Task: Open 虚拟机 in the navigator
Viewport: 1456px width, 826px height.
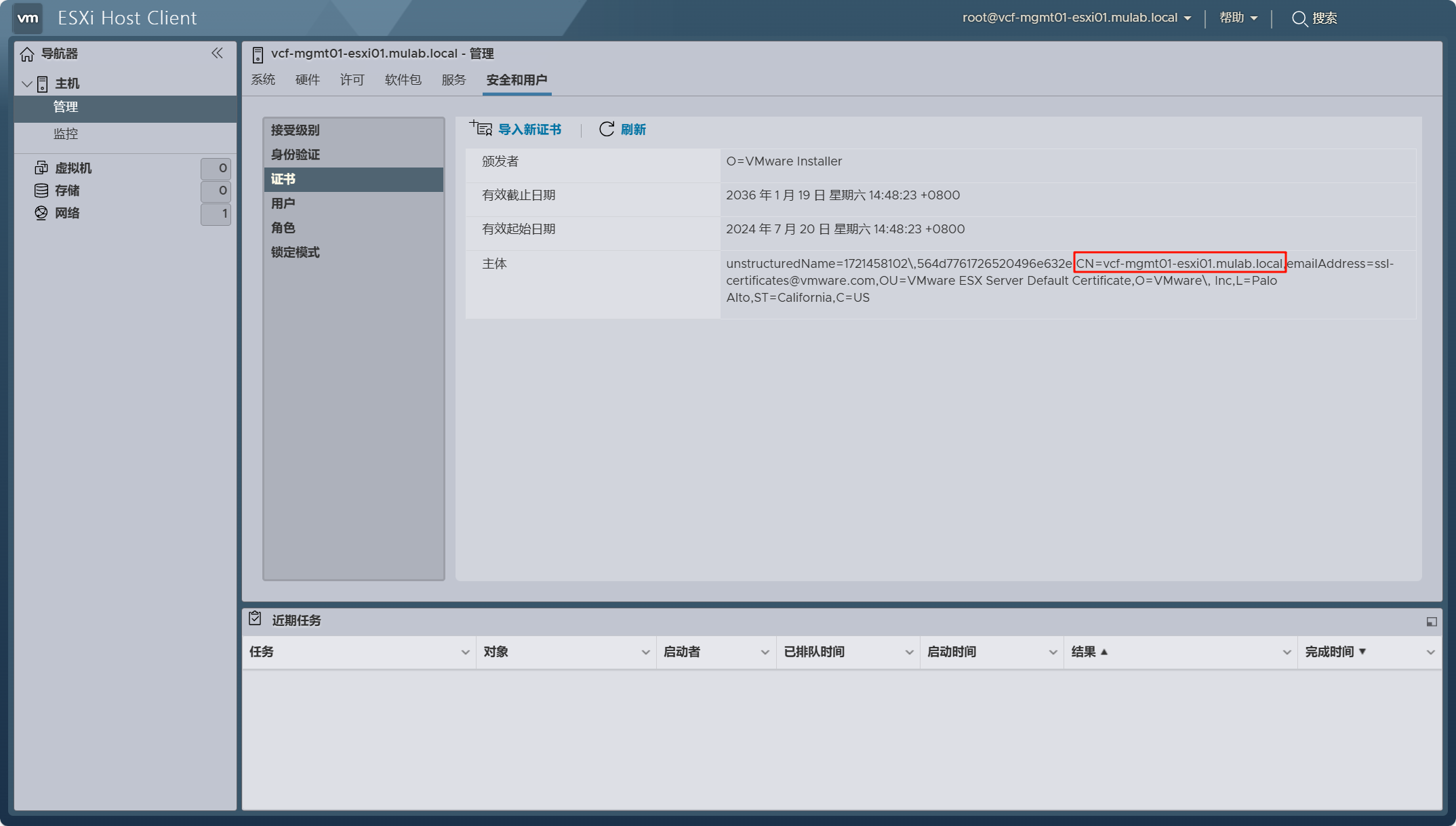Action: [73, 168]
